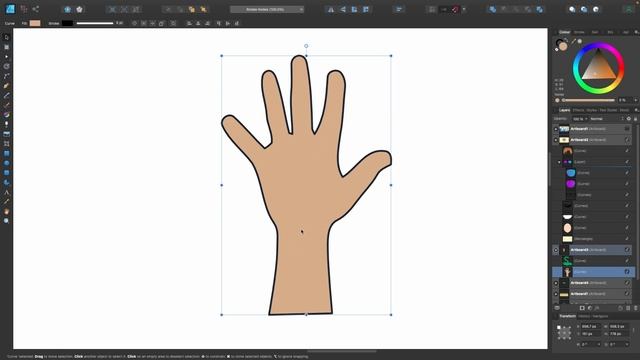This screenshot has height=360, width=640.
Task: Select the Rounded Rectangle tool
Action: tap(6, 173)
